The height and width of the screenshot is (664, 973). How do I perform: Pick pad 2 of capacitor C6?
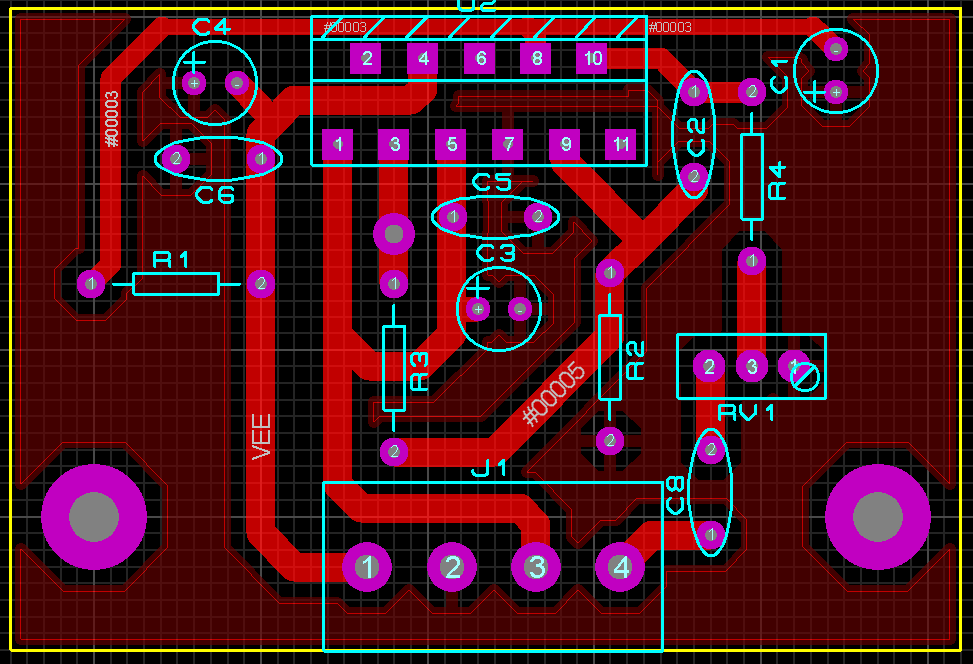pyautogui.click(x=176, y=159)
